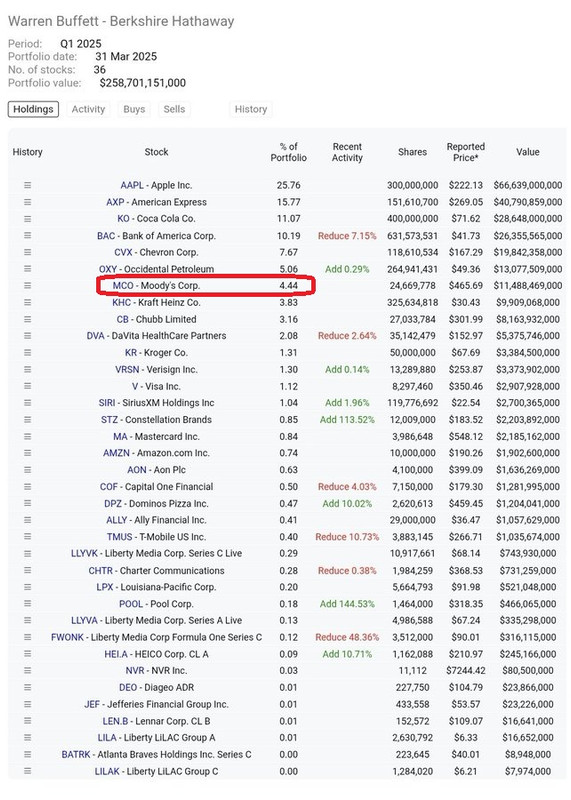Image resolution: width=571 pixels, height=800 pixels.
Task: Open history icon for Pool Corp. row
Action: pos(28,604)
